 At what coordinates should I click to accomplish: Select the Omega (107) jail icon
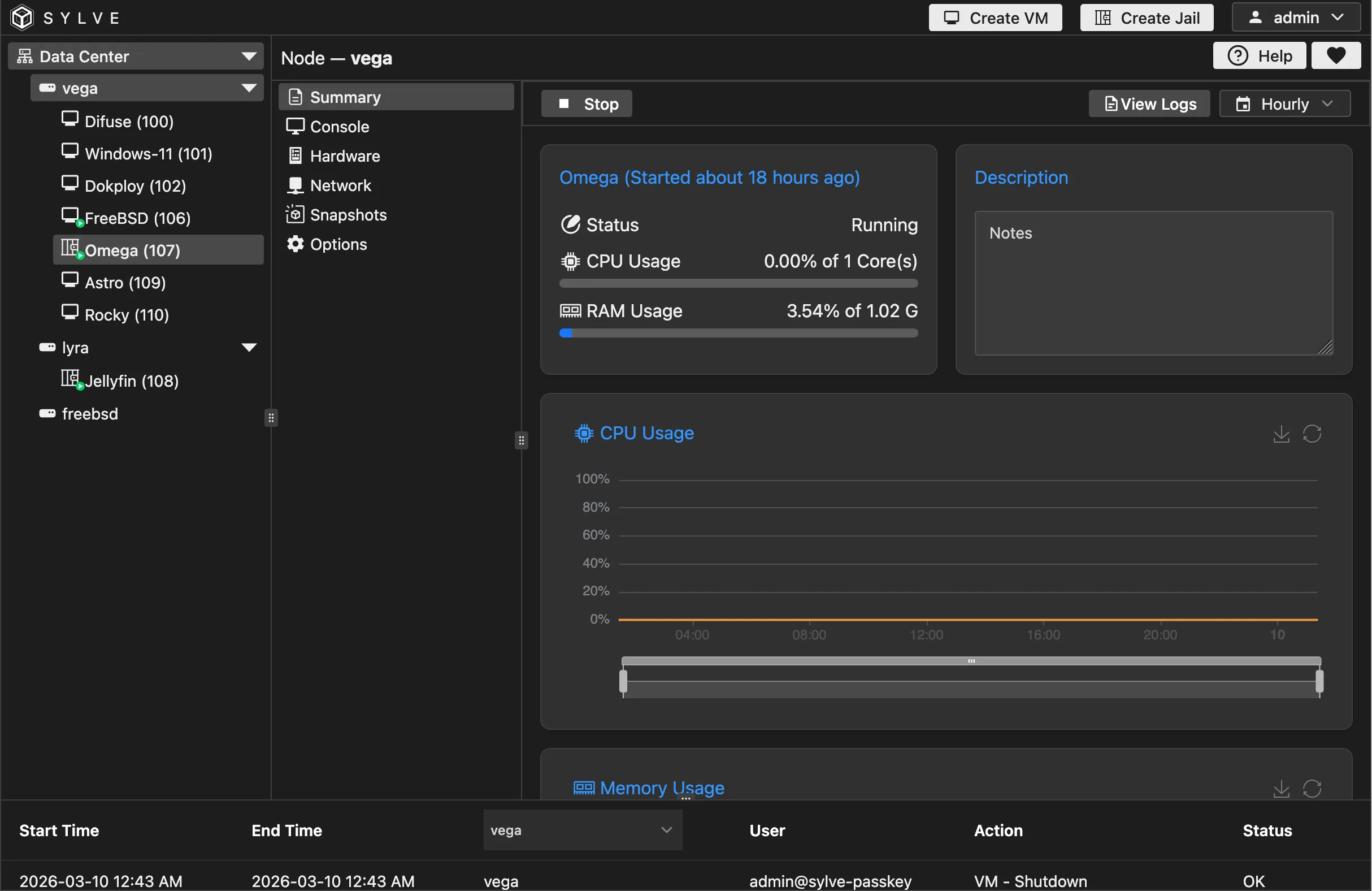pyautogui.click(x=70, y=249)
